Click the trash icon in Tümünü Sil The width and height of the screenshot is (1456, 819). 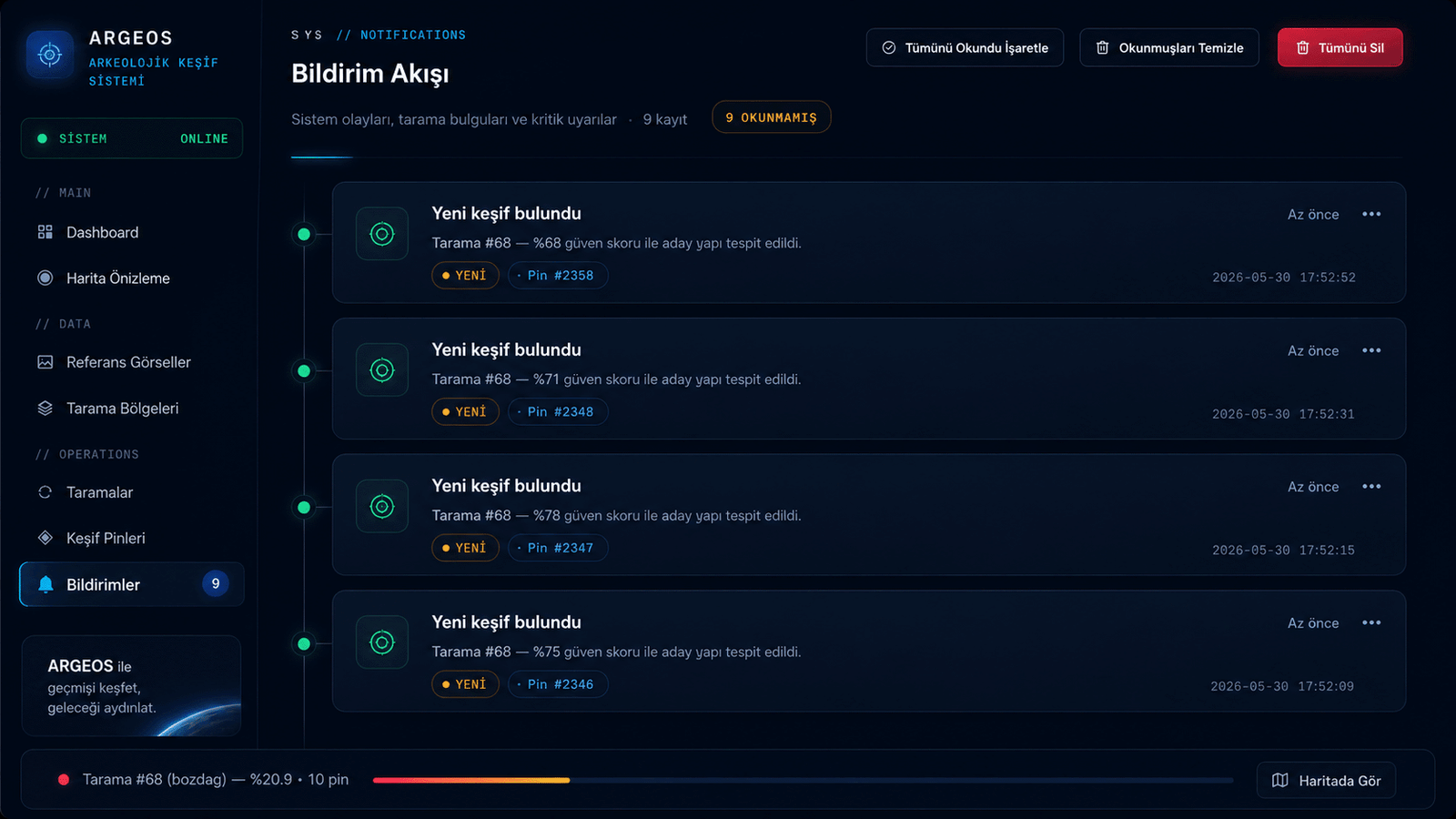pos(1302,47)
